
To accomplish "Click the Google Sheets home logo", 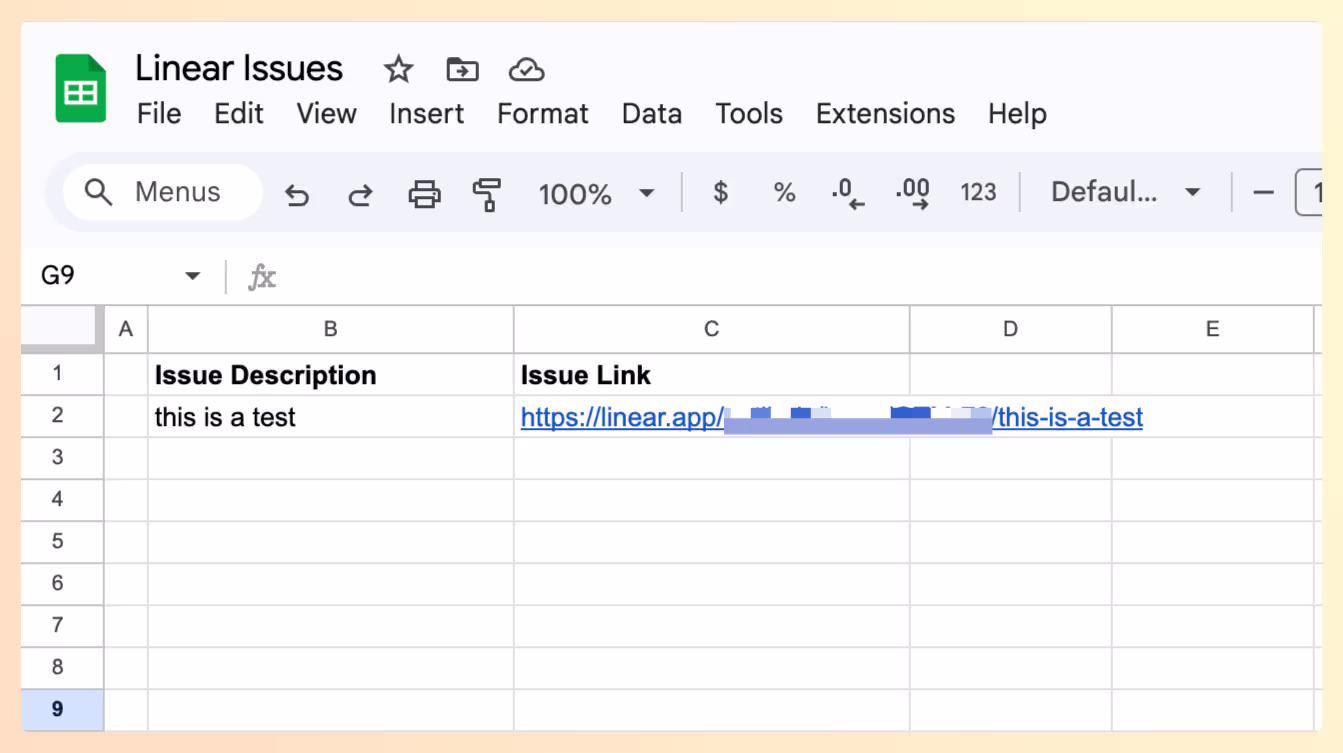I will click(x=81, y=89).
